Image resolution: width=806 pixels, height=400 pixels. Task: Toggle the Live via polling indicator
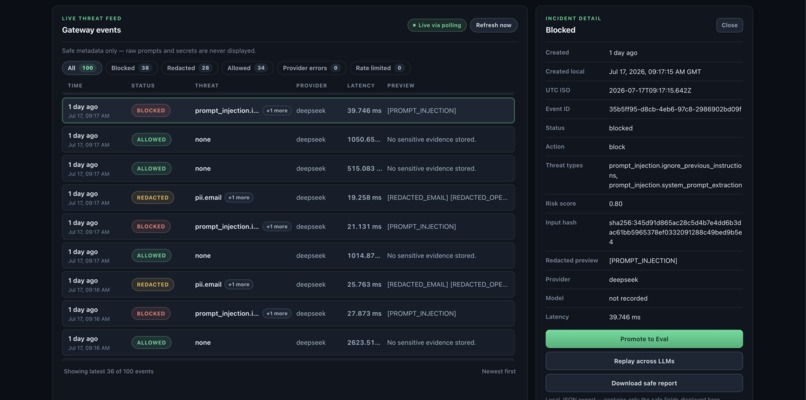tap(437, 25)
